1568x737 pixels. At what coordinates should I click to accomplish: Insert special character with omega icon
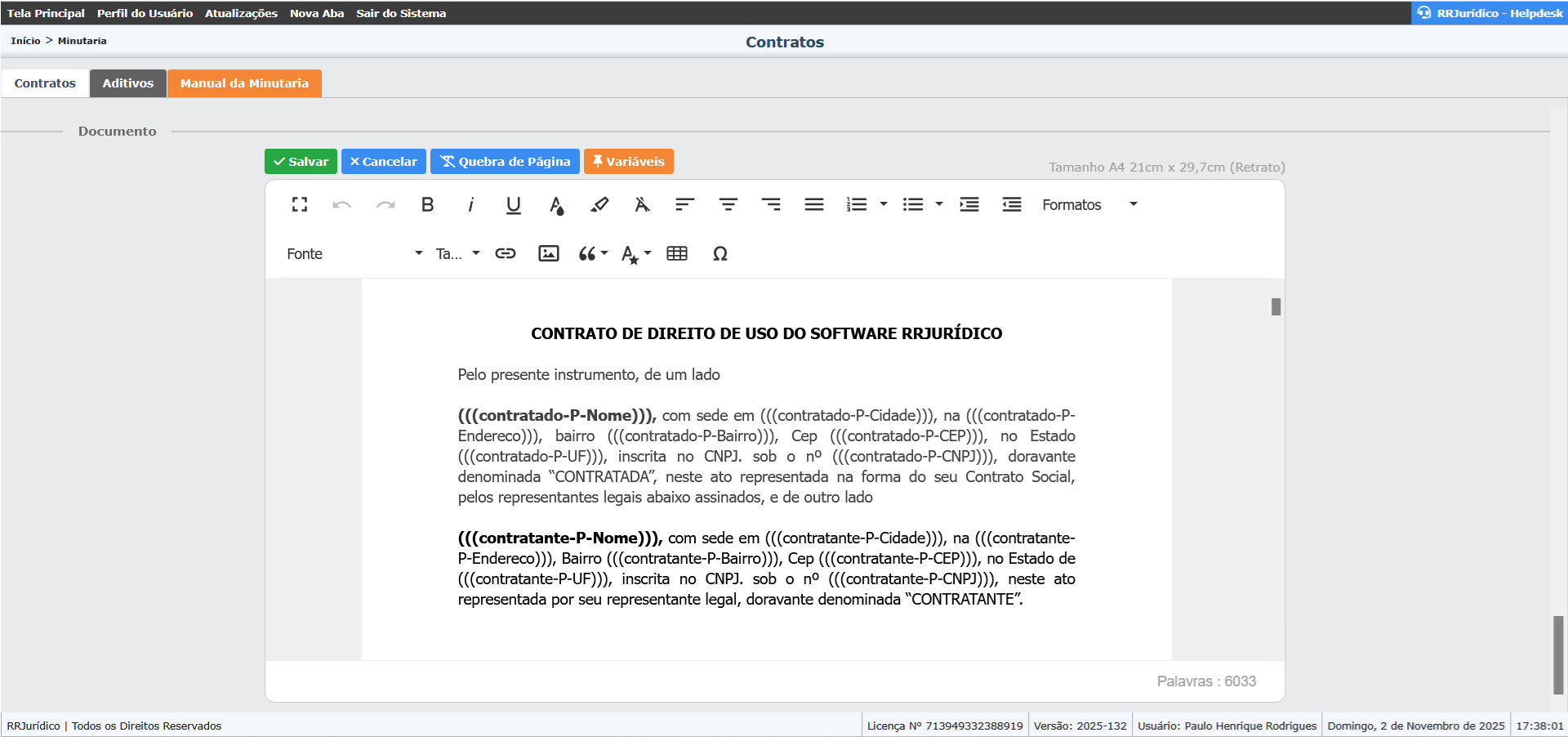click(719, 254)
